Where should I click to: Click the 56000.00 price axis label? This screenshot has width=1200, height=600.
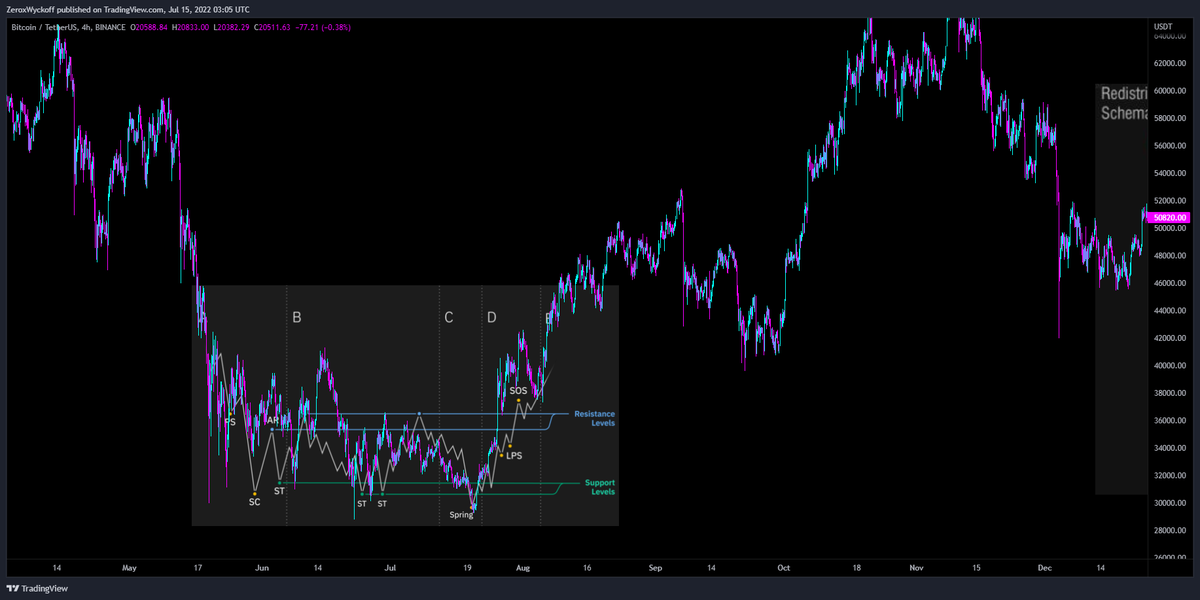pyautogui.click(x=1170, y=145)
